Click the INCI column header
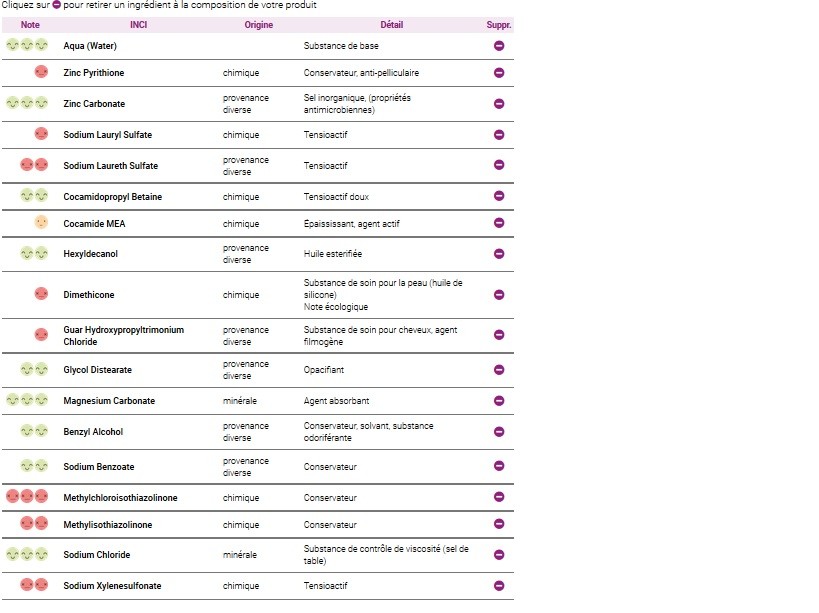This screenshot has height=613, width=819. (x=139, y=24)
